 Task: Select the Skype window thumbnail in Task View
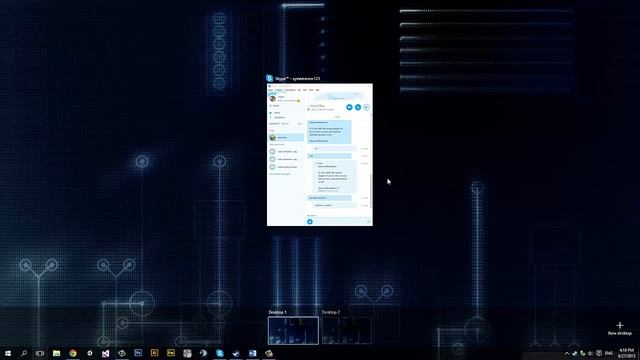[320, 155]
